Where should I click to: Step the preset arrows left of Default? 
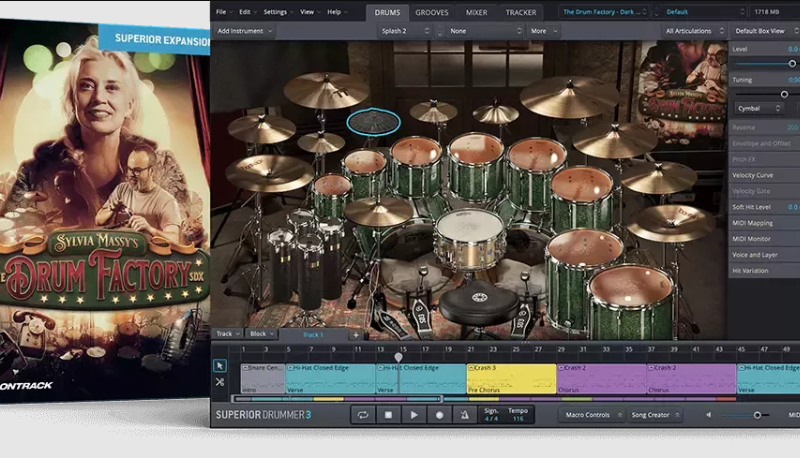tap(656, 12)
